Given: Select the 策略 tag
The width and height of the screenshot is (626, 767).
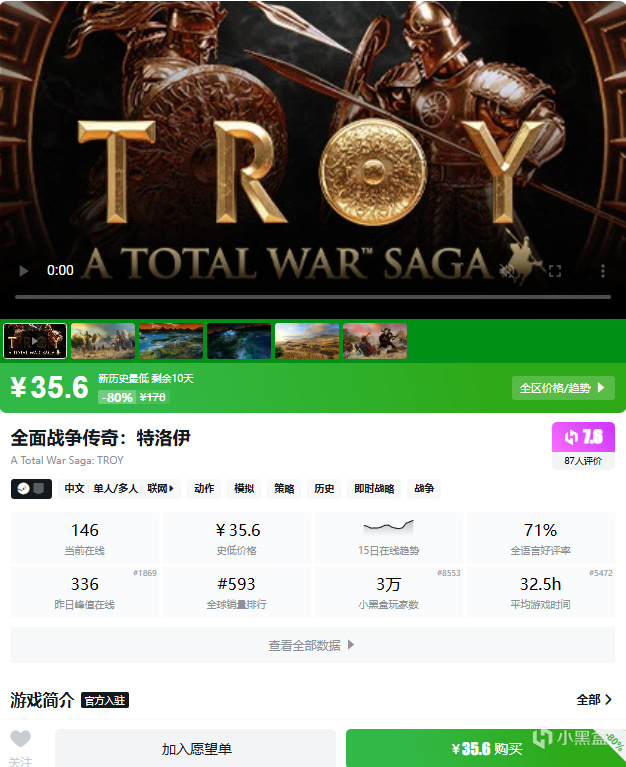Looking at the screenshot, I should [x=284, y=488].
